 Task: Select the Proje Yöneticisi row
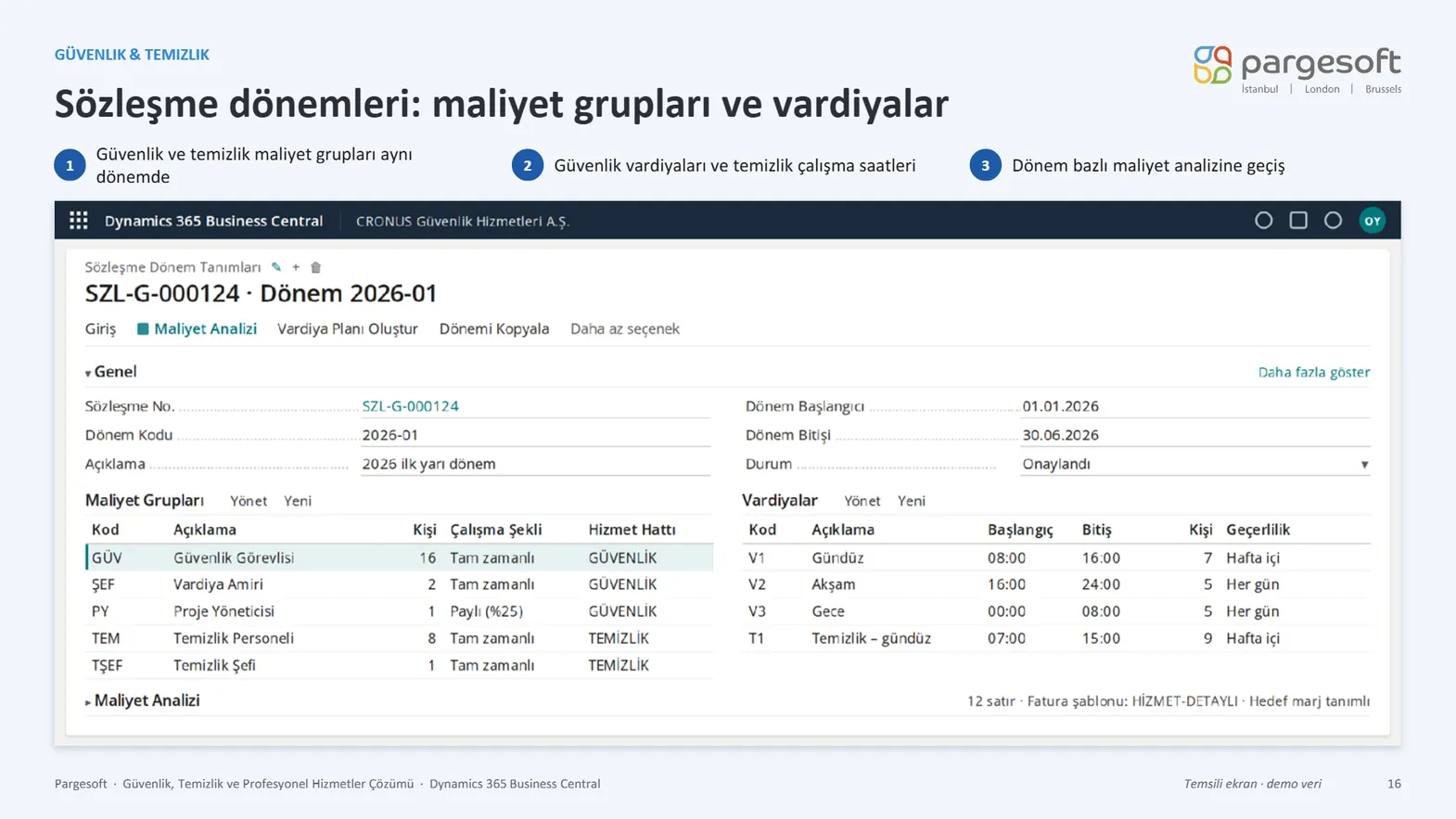tap(399, 611)
